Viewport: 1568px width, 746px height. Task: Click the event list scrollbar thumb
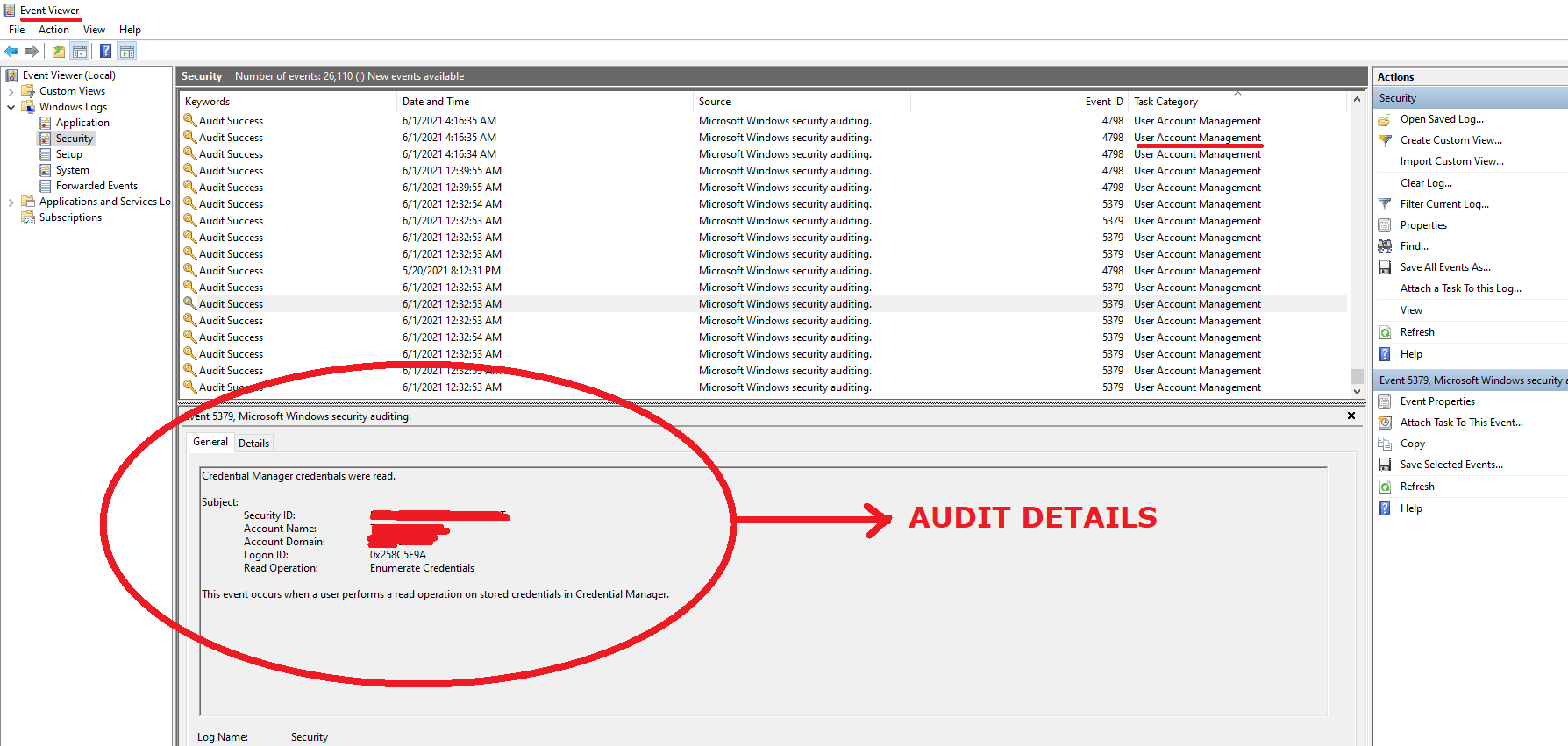[1357, 376]
